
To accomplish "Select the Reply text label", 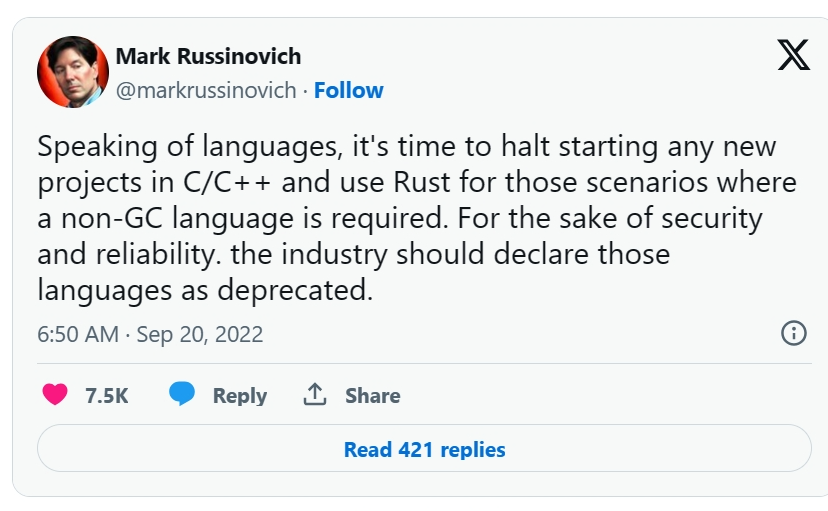I will [240, 395].
